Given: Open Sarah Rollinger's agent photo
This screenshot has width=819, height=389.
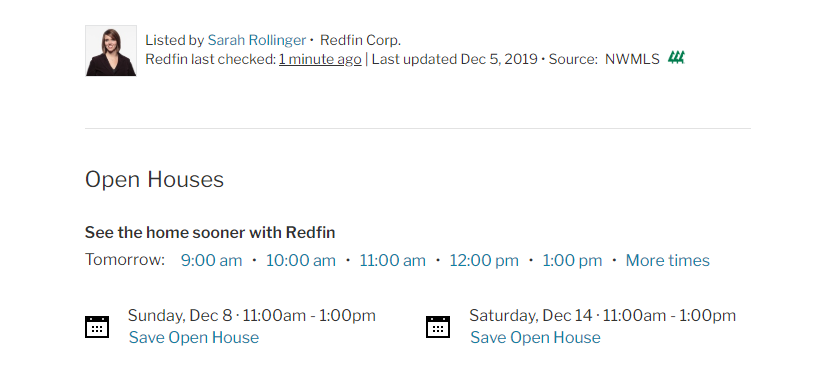Looking at the screenshot, I should click(111, 51).
